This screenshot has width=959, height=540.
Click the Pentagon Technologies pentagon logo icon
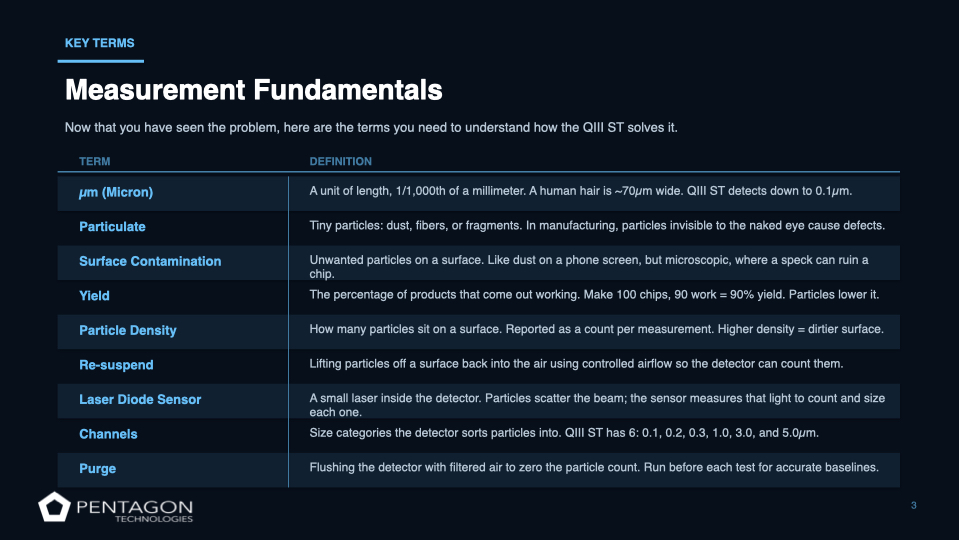[x=54, y=508]
